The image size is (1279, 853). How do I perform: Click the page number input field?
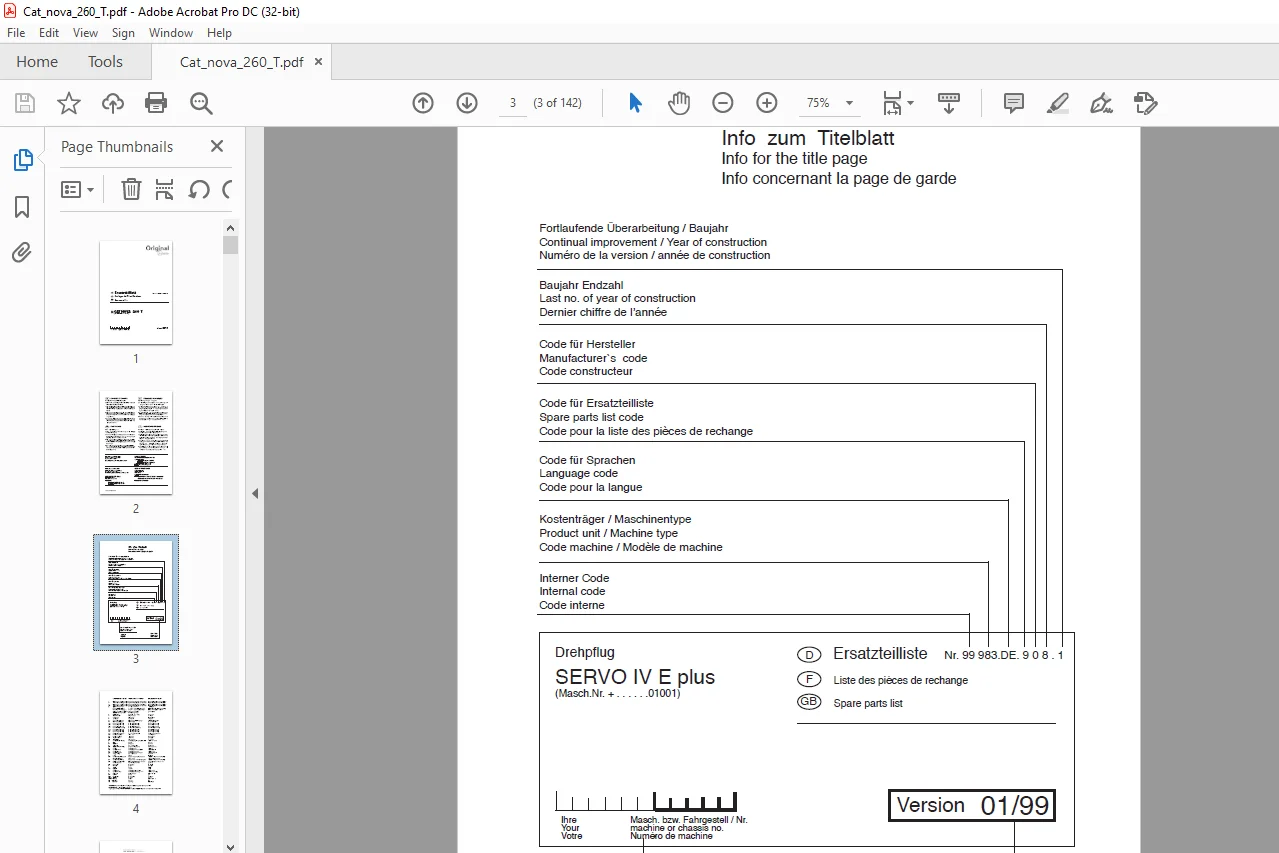point(512,103)
